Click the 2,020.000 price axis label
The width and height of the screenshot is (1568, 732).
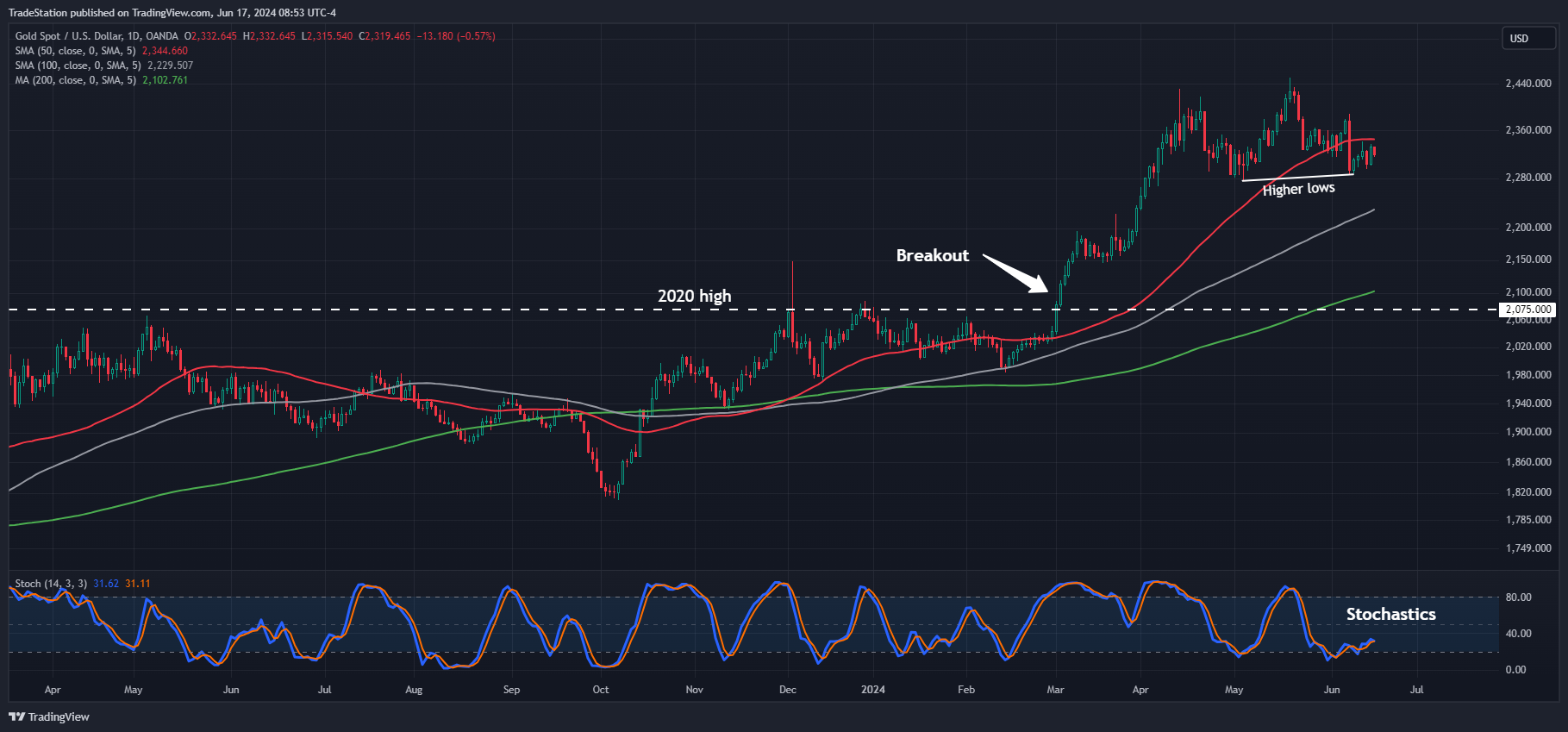[x=1528, y=347]
